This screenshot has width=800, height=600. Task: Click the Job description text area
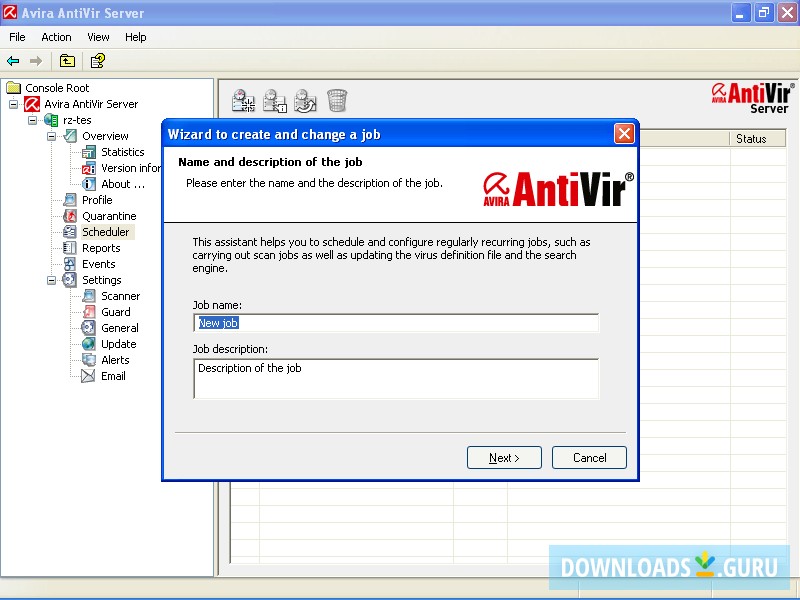pos(396,379)
